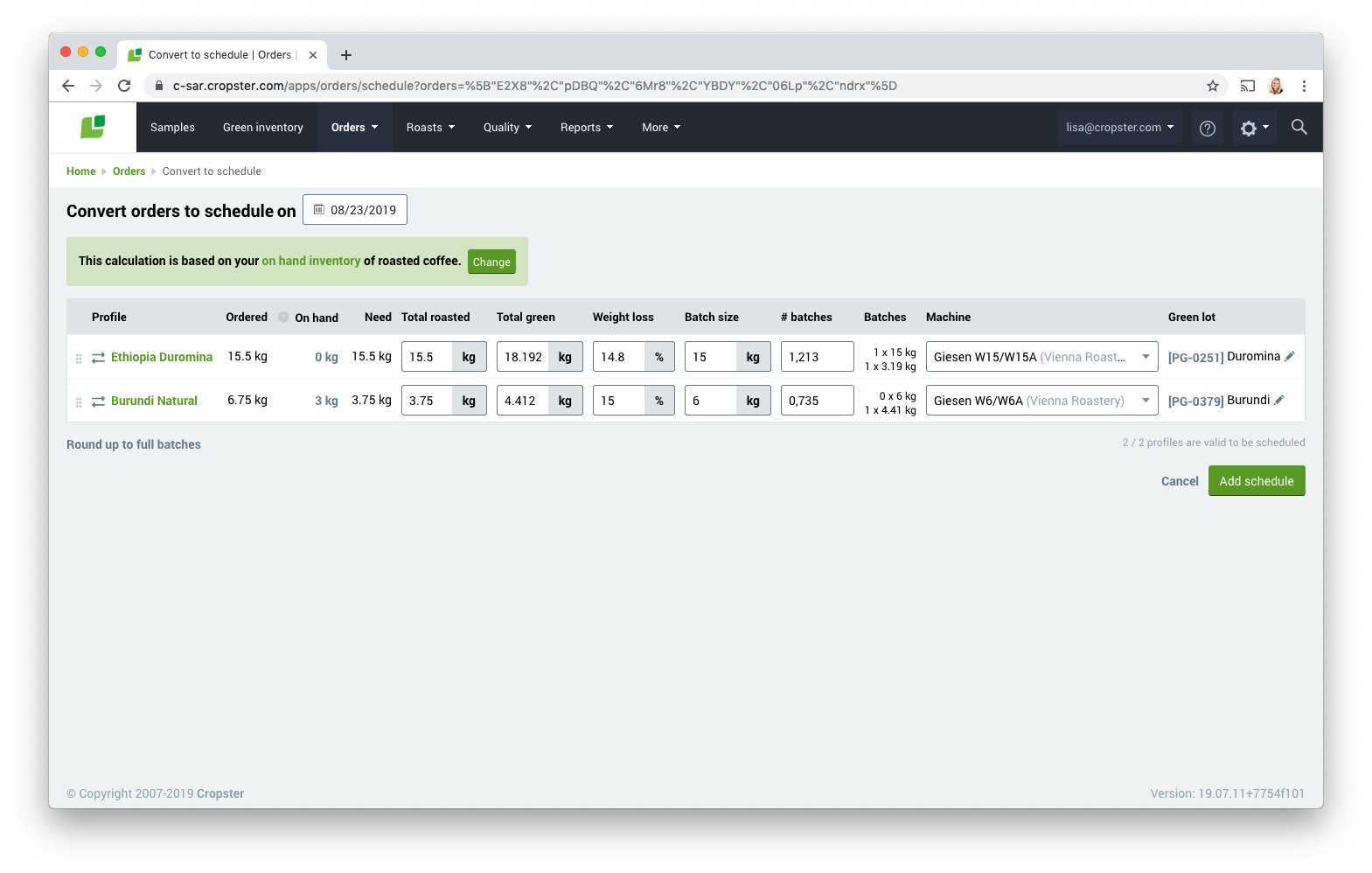The height and width of the screenshot is (873, 1372).
Task: Go to Green inventory in navigation
Action: click(x=263, y=127)
